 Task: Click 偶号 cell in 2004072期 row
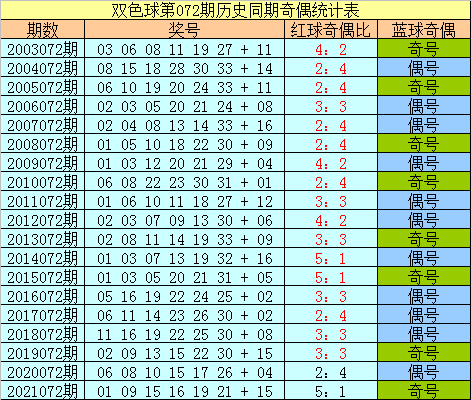[x=424, y=68]
